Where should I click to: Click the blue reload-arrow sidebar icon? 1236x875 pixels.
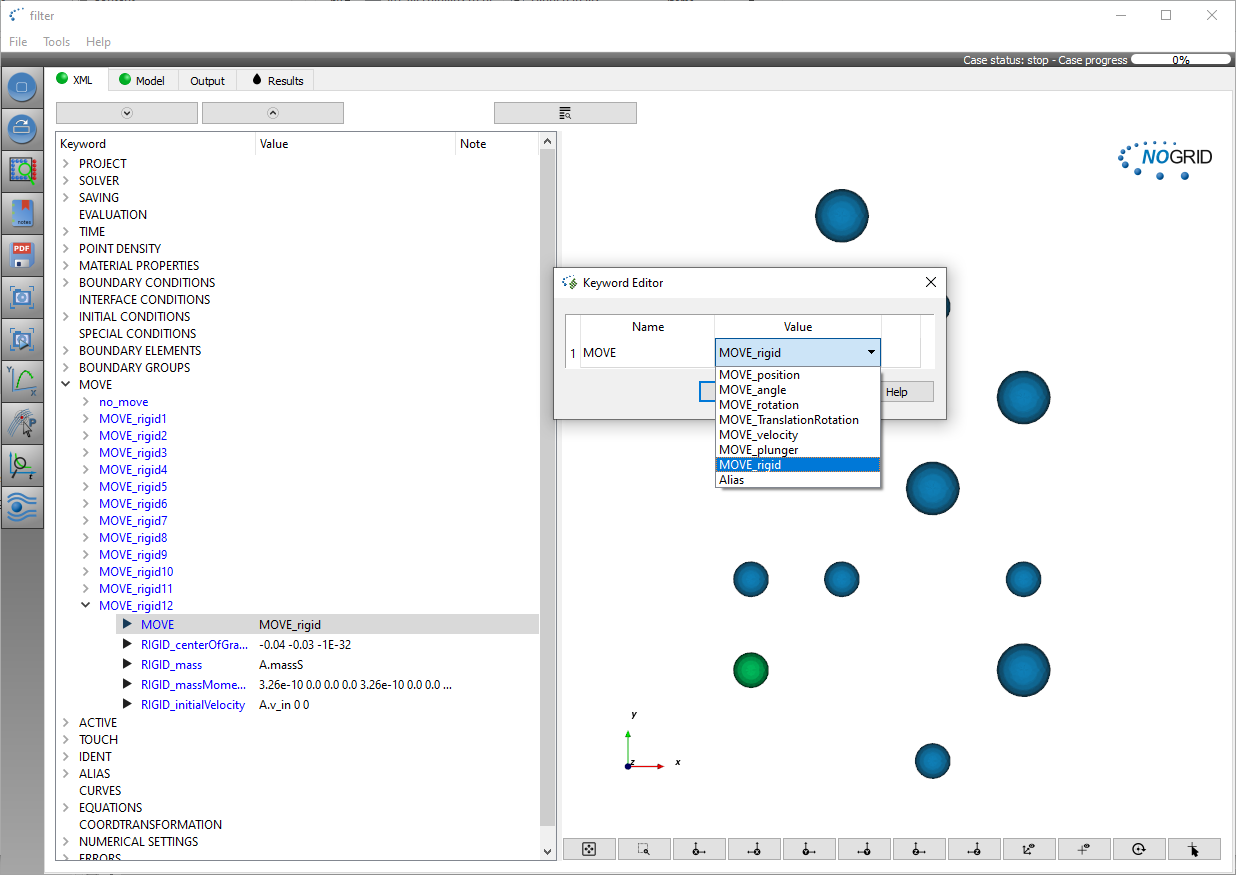[22, 129]
